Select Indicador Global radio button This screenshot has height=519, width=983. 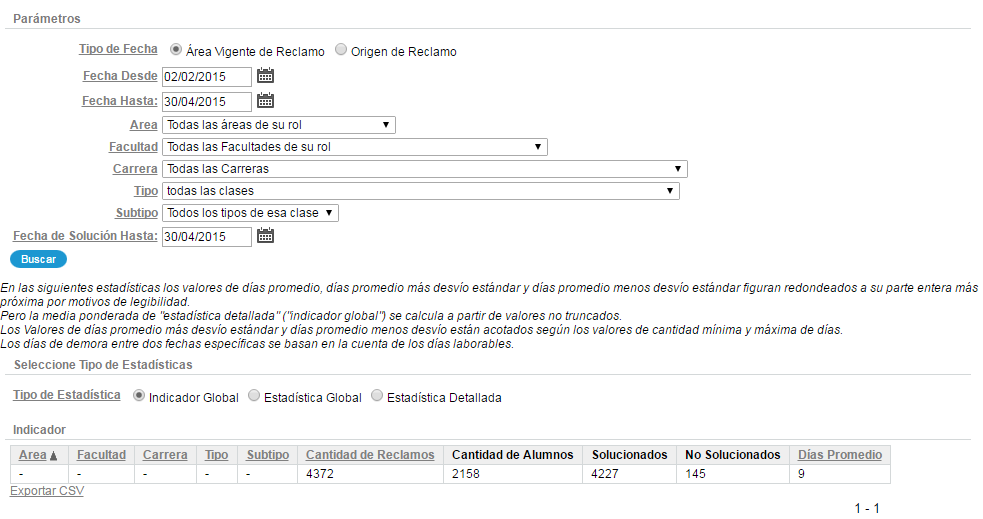click(139, 396)
